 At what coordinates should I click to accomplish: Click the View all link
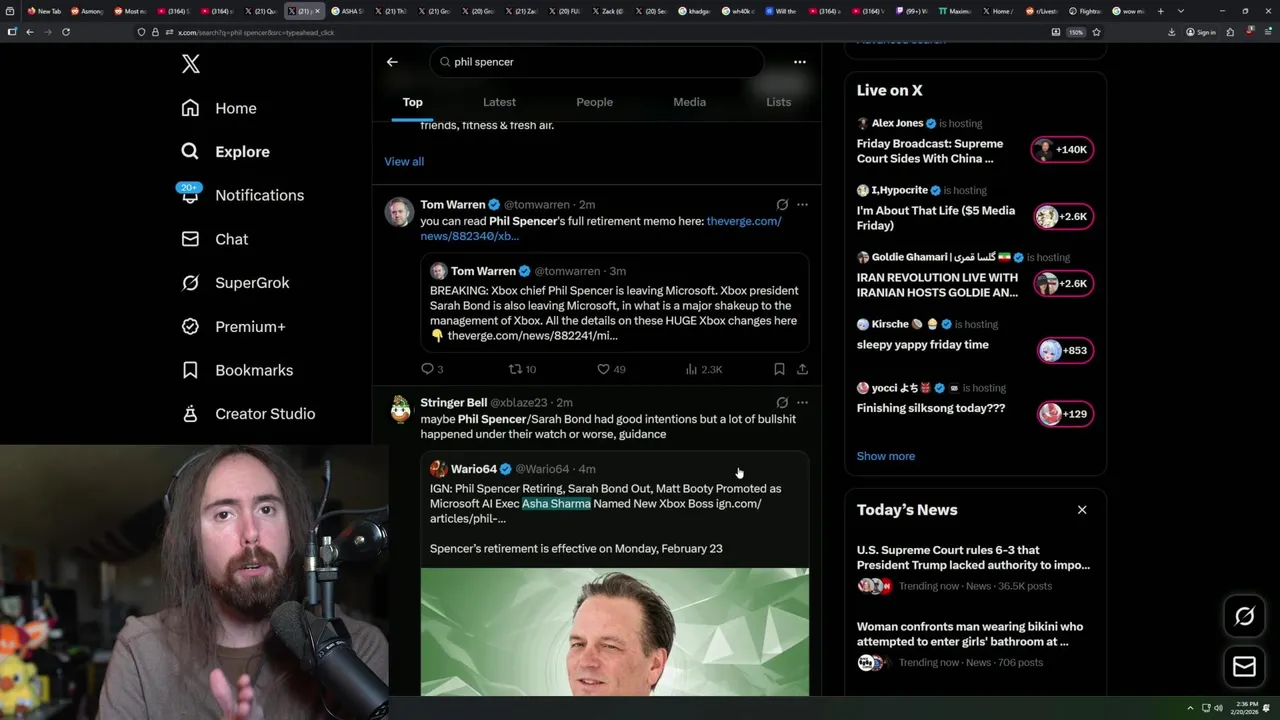(404, 161)
